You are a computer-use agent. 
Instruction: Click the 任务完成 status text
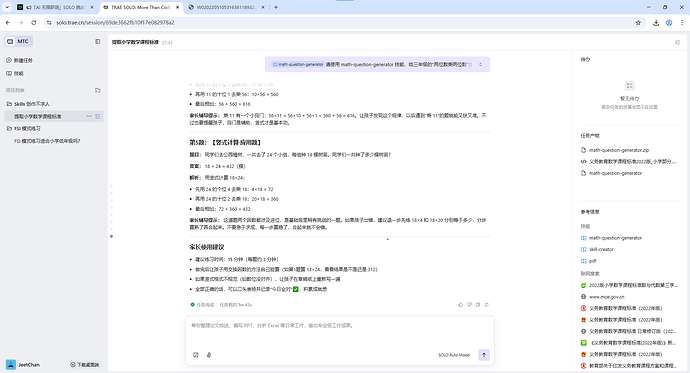coord(205,304)
